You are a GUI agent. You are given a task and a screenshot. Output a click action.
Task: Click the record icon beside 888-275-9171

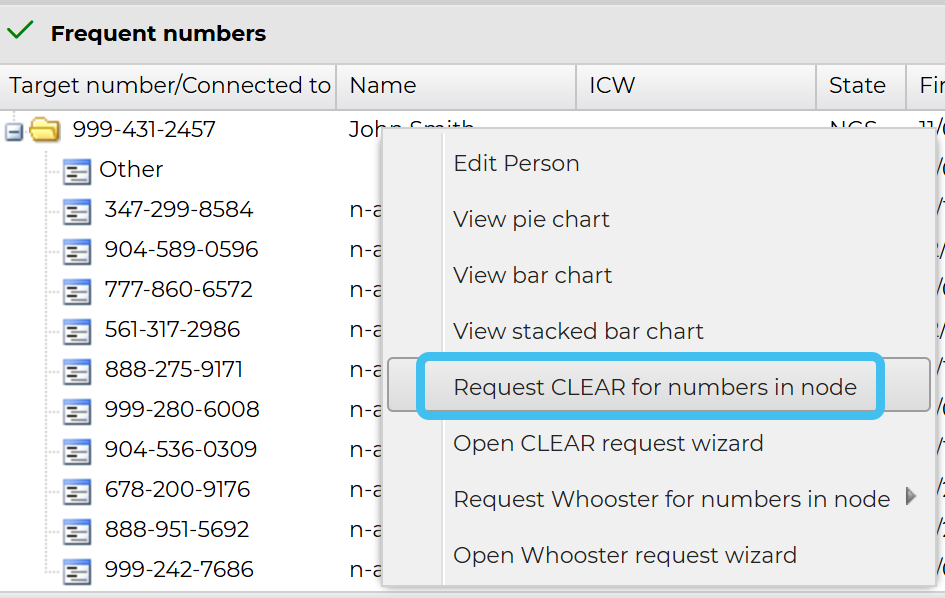[77, 371]
